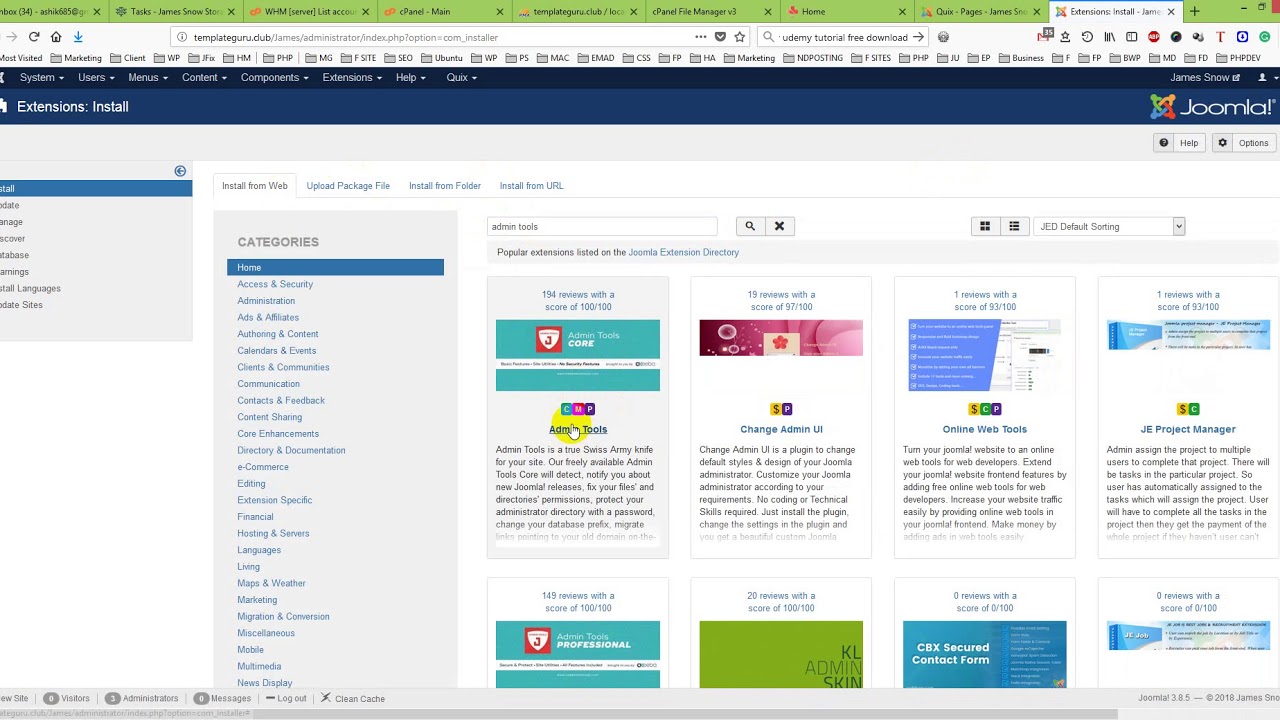Switch to Install from URL tab
This screenshot has height=720, width=1280.
[531, 186]
